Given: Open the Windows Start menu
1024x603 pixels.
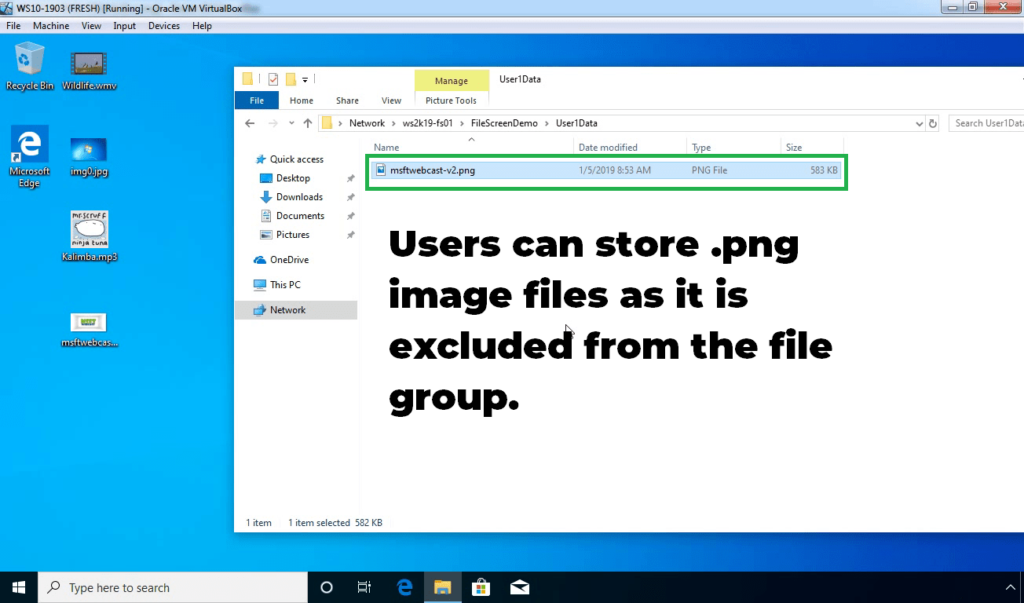Looking at the screenshot, I should tap(18, 587).
